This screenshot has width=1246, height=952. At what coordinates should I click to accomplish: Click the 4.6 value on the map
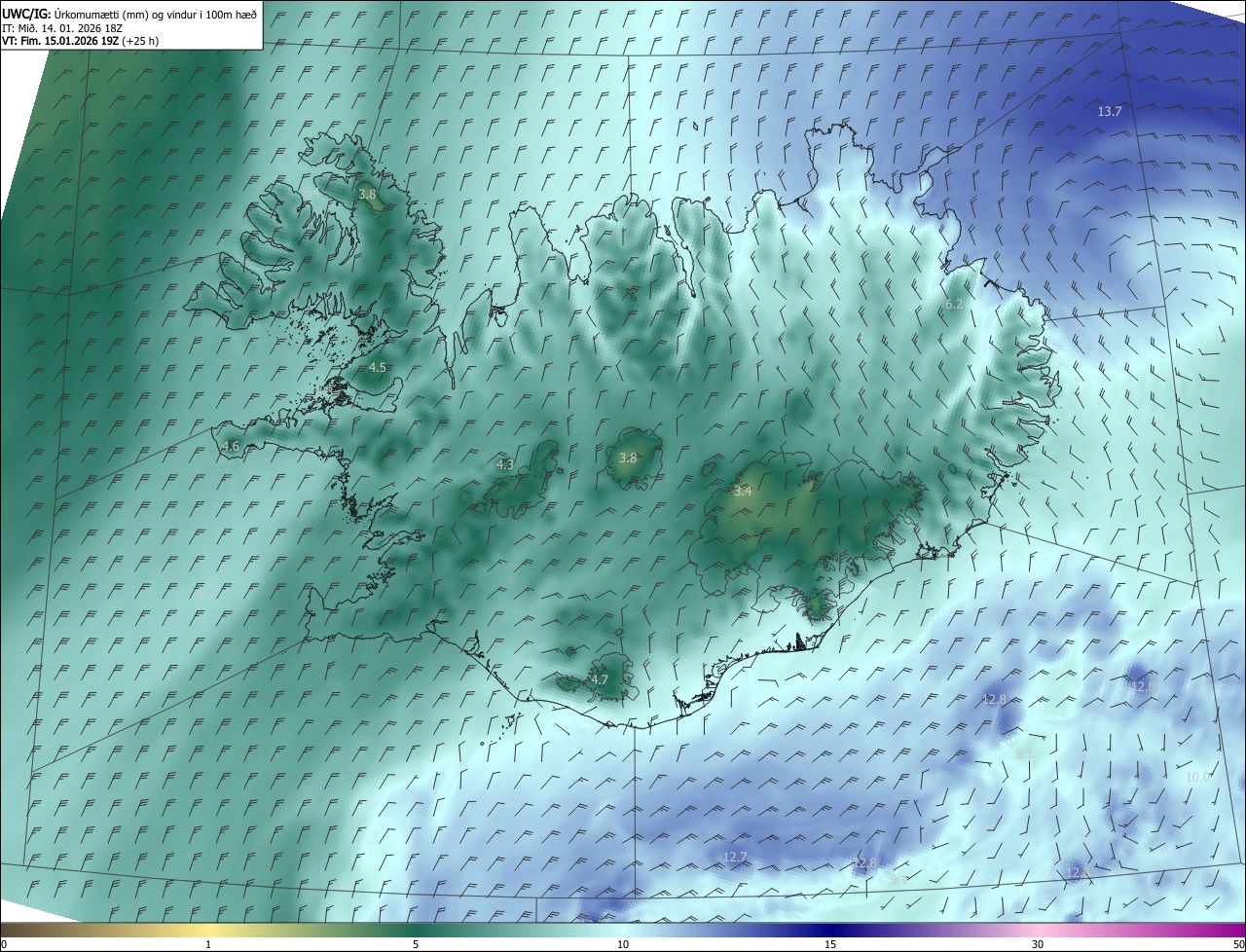[231, 447]
